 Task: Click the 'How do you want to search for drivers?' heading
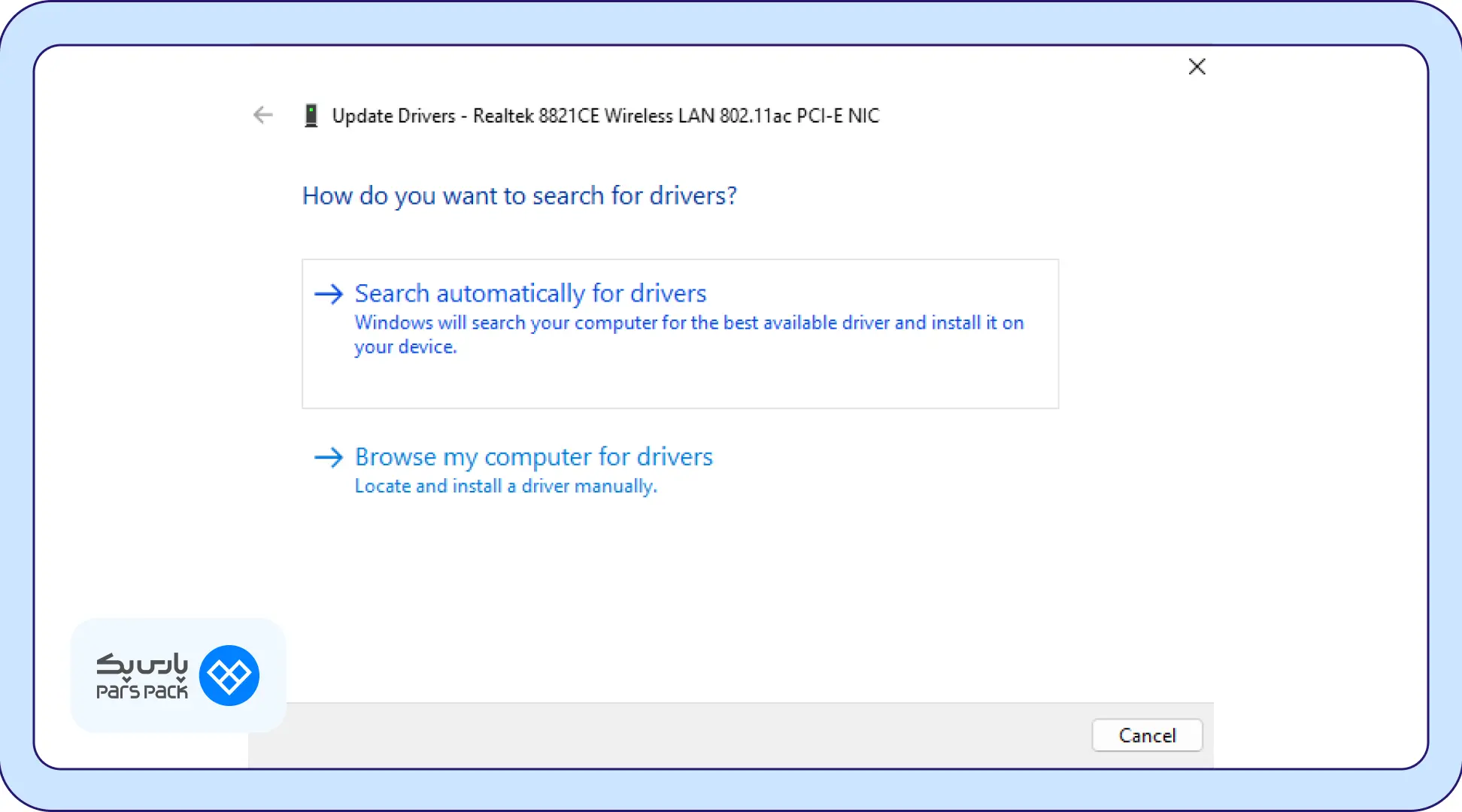pyautogui.click(x=519, y=195)
